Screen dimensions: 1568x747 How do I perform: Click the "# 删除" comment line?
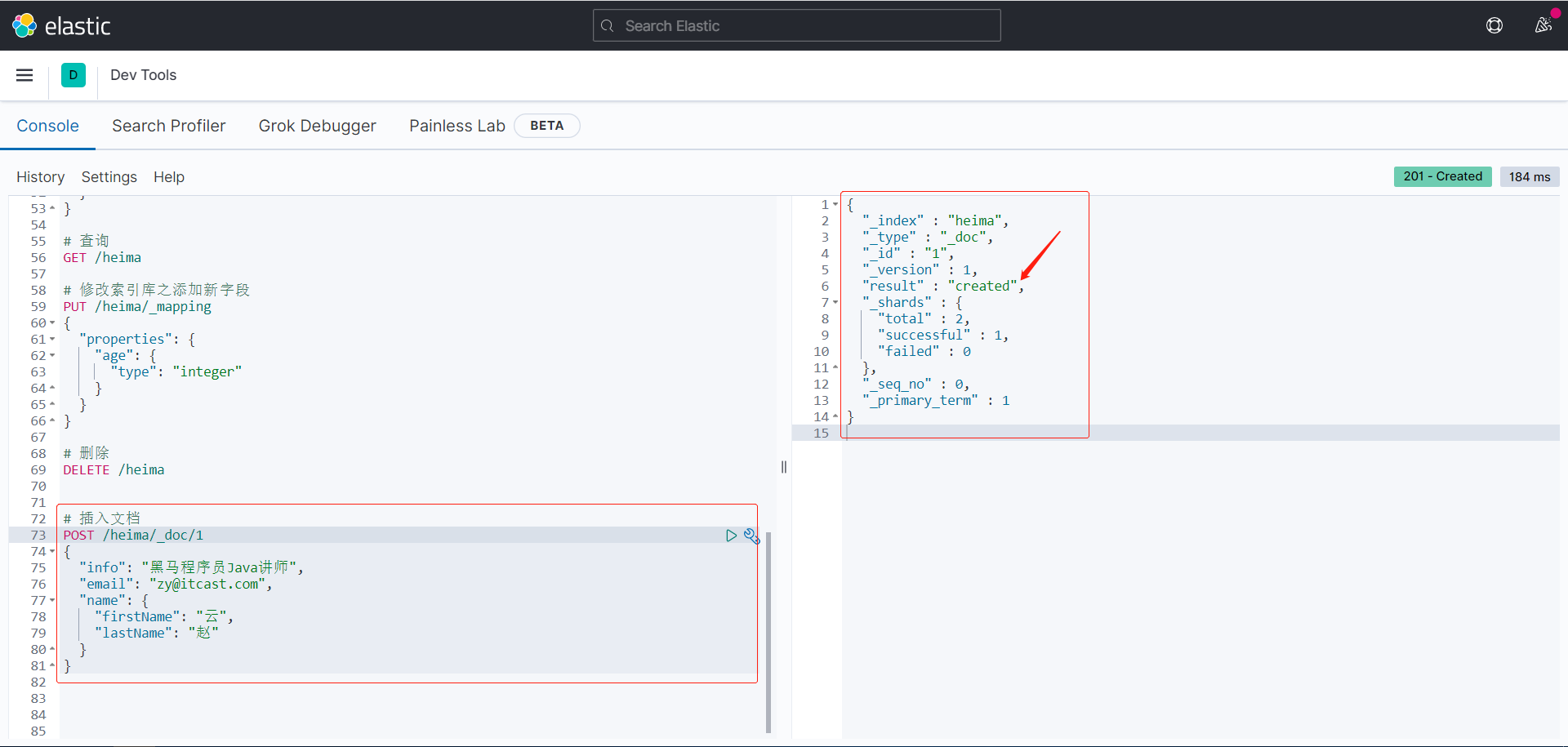86,454
